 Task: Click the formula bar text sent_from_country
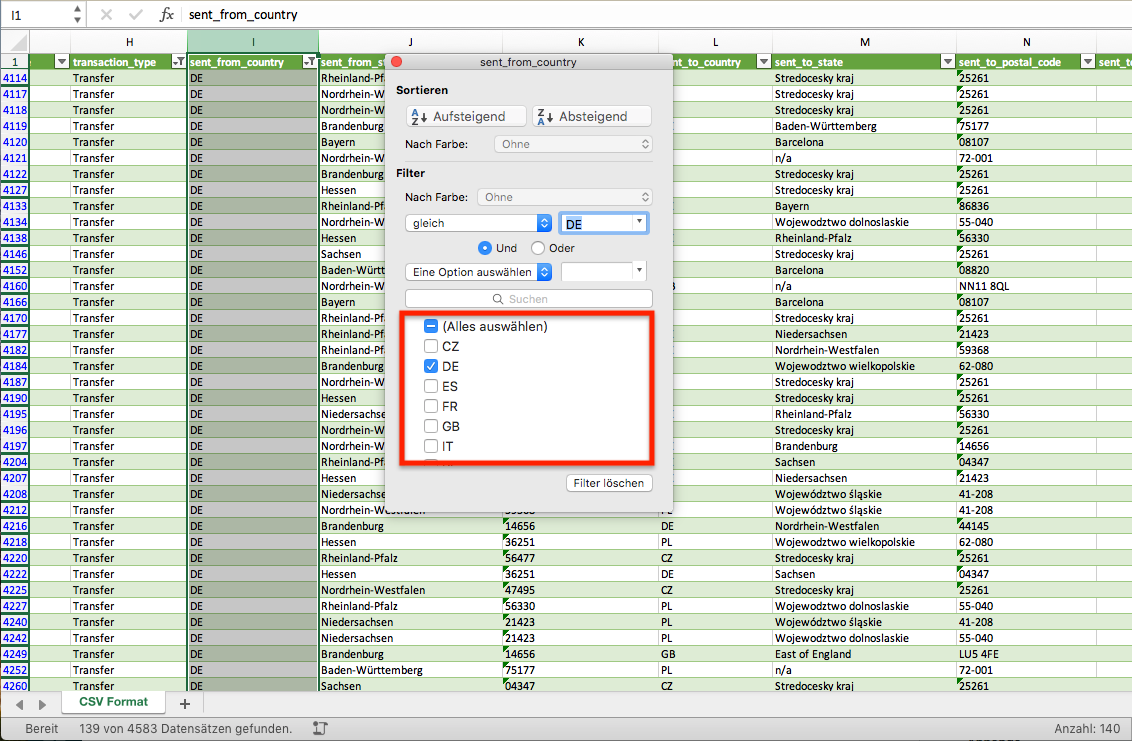point(243,14)
